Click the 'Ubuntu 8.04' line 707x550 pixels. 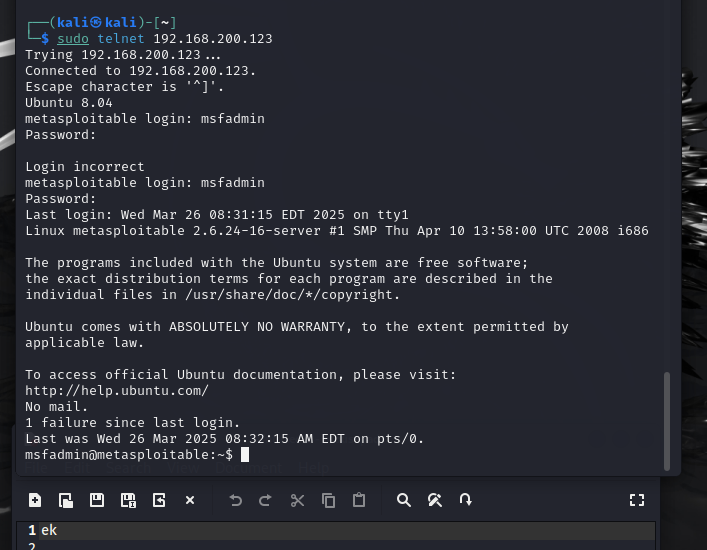click(x=69, y=103)
